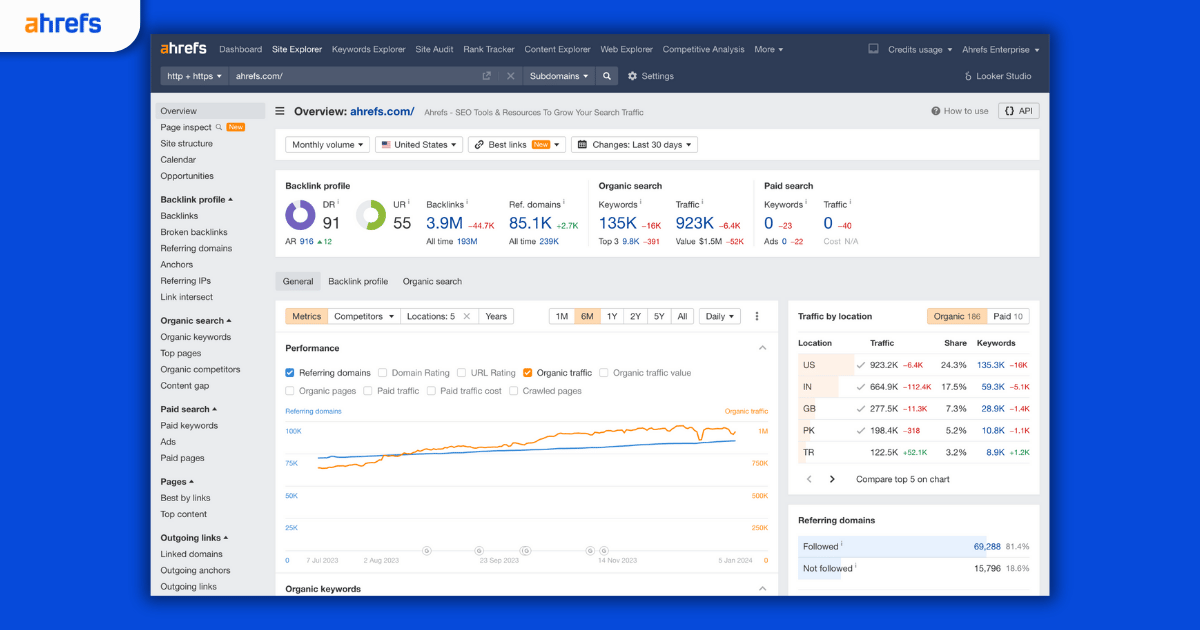Open the More menu in top navigation
Screen dimensions: 1200x630
tap(769, 49)
